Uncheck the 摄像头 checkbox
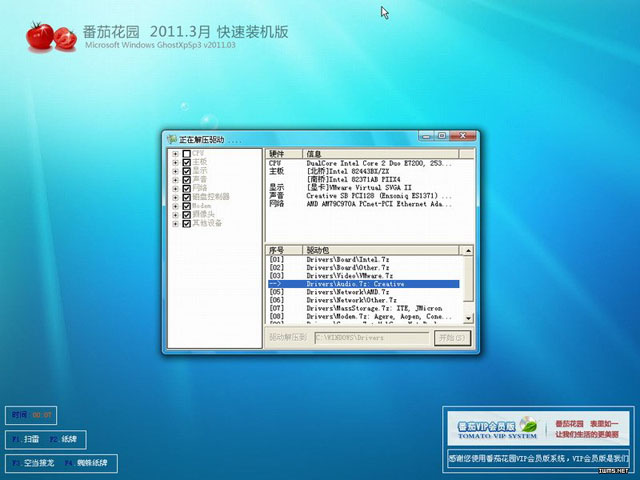This screenshot has height=480, width=640. pyautogui.click(x=187, y=215)
